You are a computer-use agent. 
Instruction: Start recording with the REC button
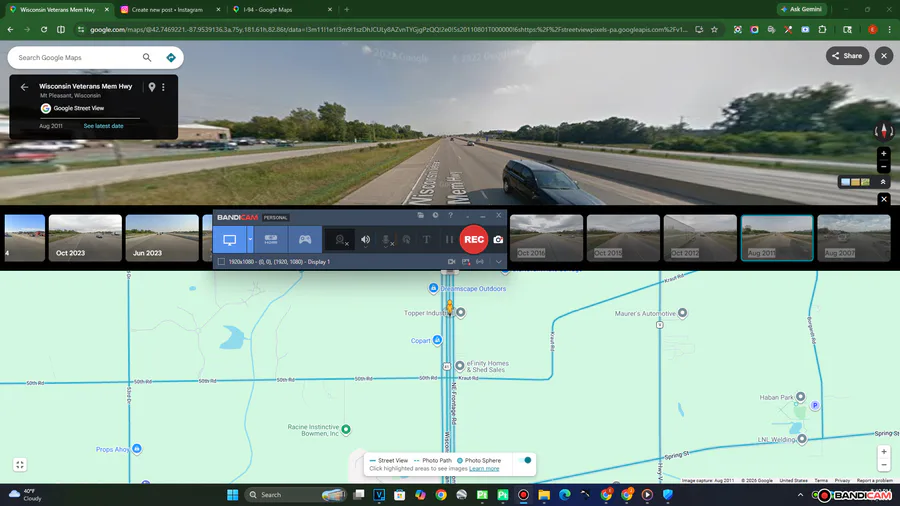[474, 240]
